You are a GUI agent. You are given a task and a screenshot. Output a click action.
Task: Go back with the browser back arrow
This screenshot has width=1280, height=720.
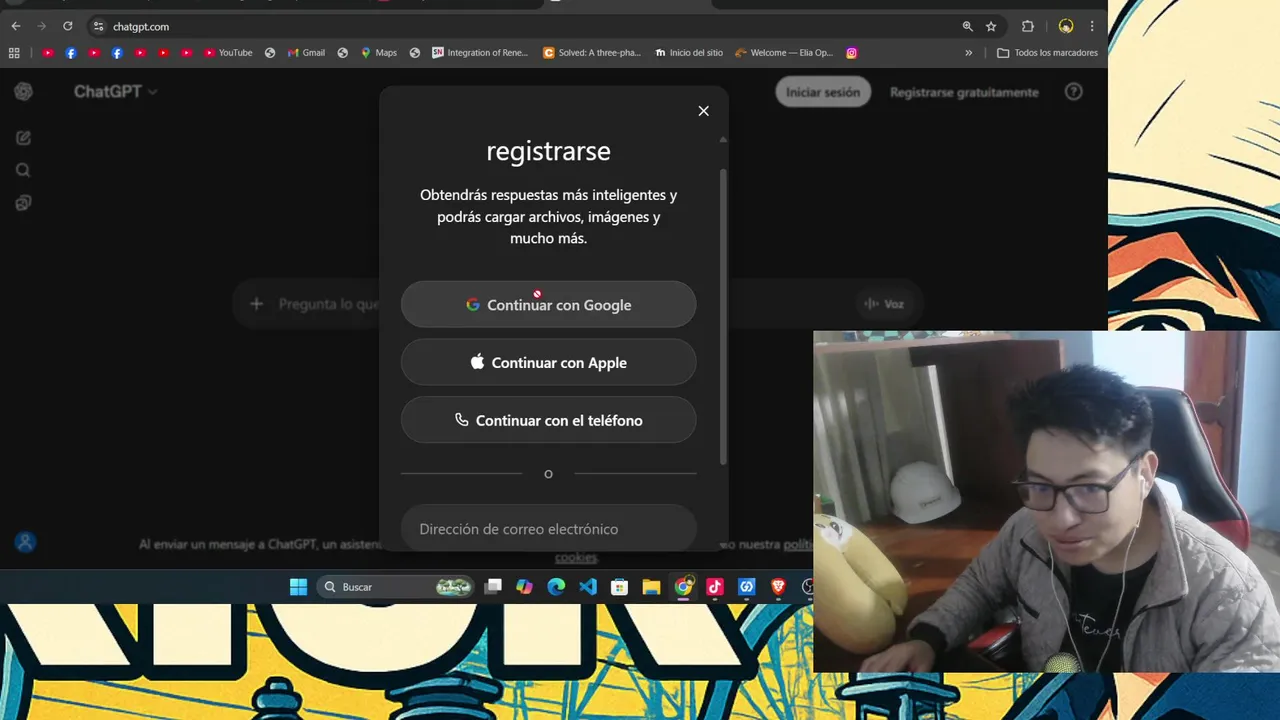(15, 26)
